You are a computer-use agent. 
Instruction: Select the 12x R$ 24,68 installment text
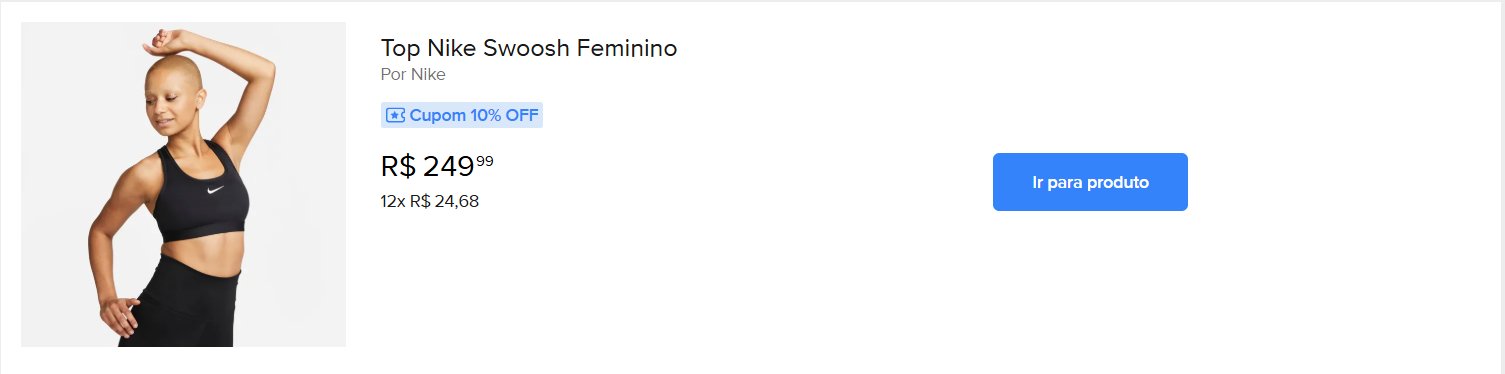pyautogui.click(x=430, y=201)
